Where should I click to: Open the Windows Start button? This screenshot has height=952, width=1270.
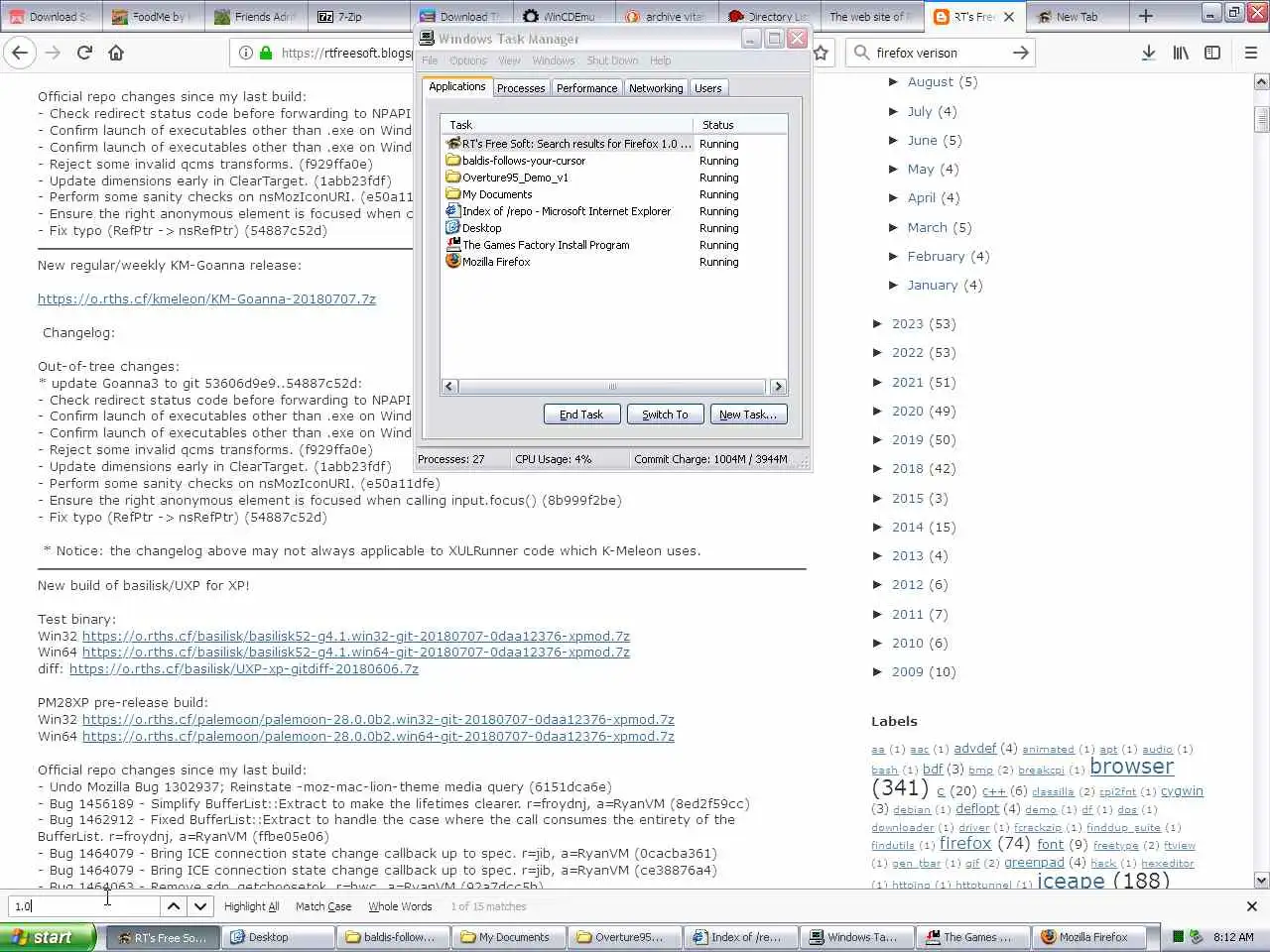tap(48, 937)
